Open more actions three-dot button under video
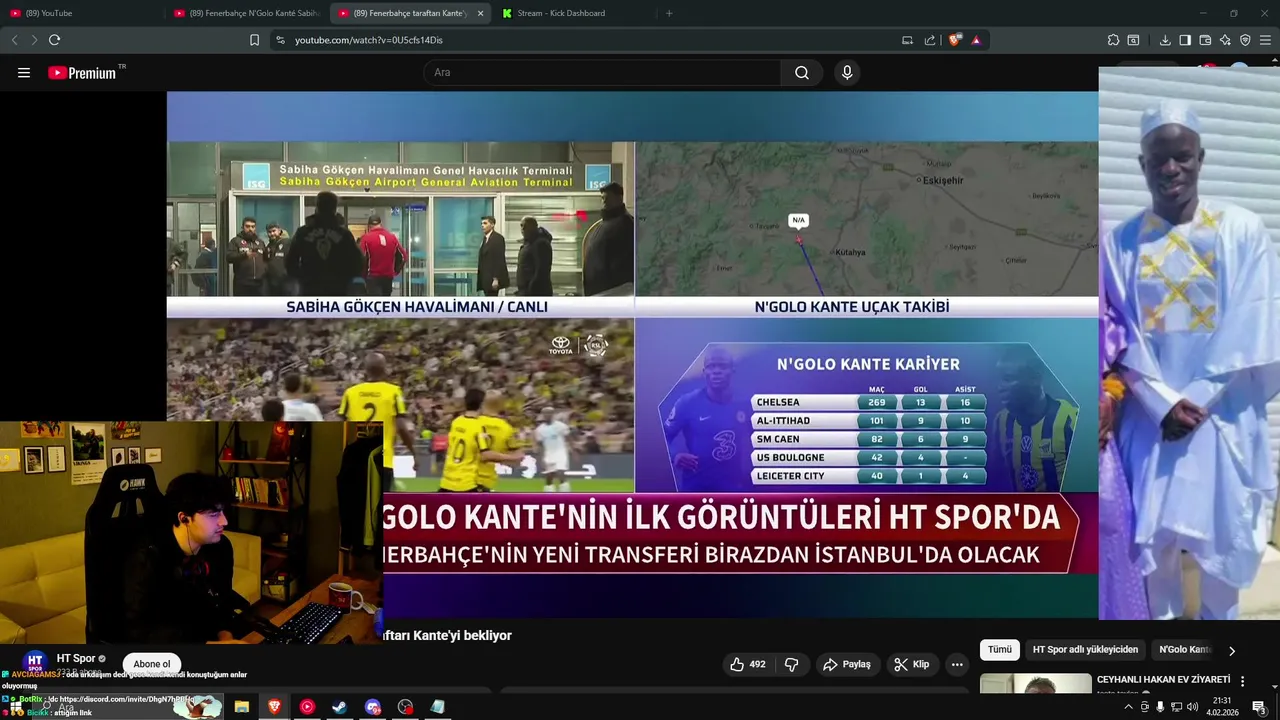The width and height of the screenshot is (1280, 720). 957,664
